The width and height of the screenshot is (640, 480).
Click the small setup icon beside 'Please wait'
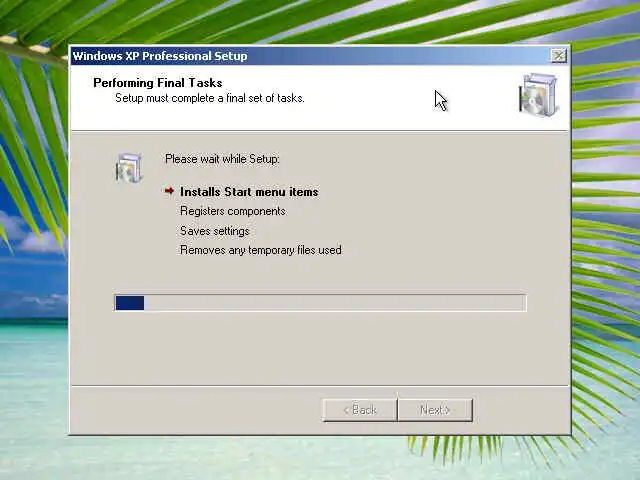pos(129,169)
